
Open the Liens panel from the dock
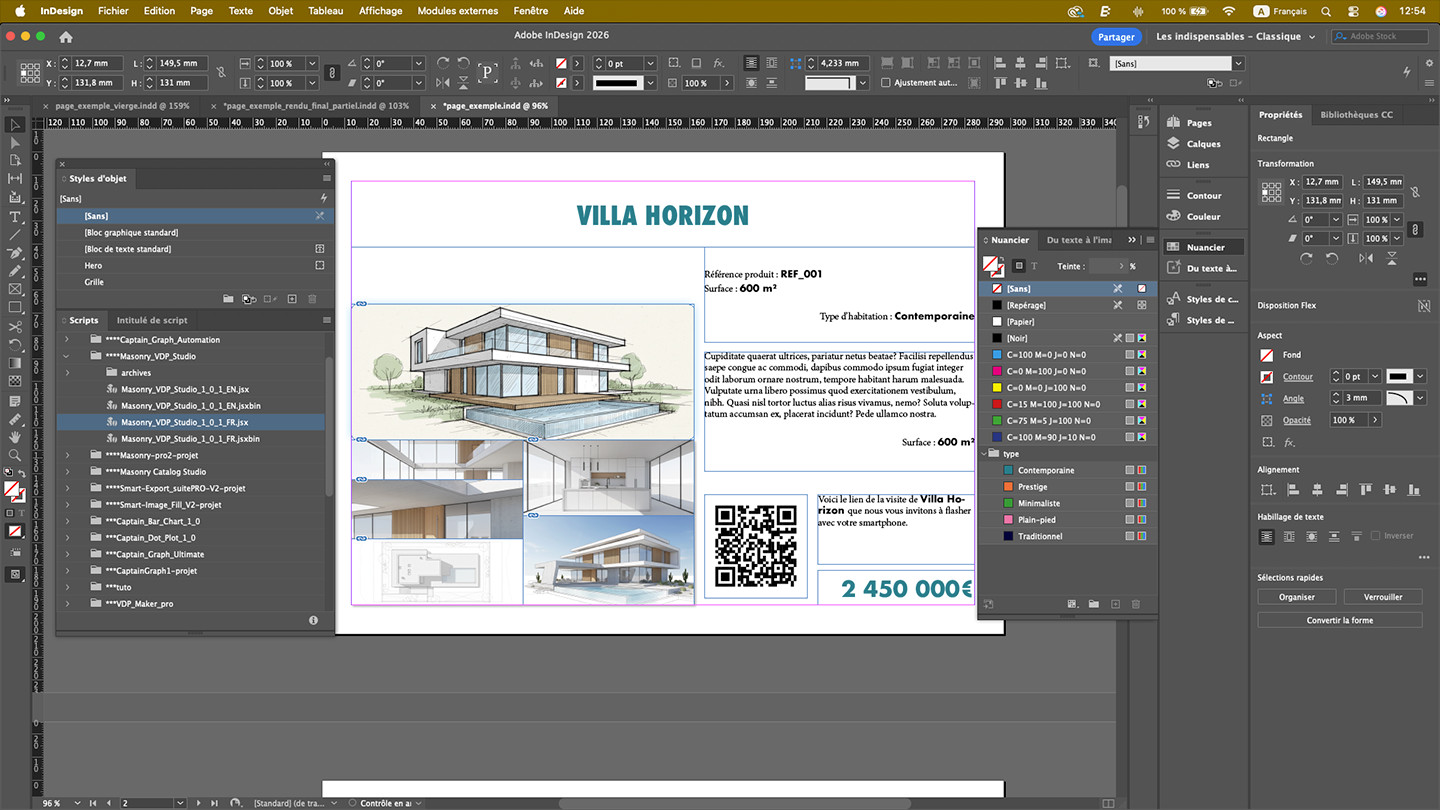coord(1197,165)
